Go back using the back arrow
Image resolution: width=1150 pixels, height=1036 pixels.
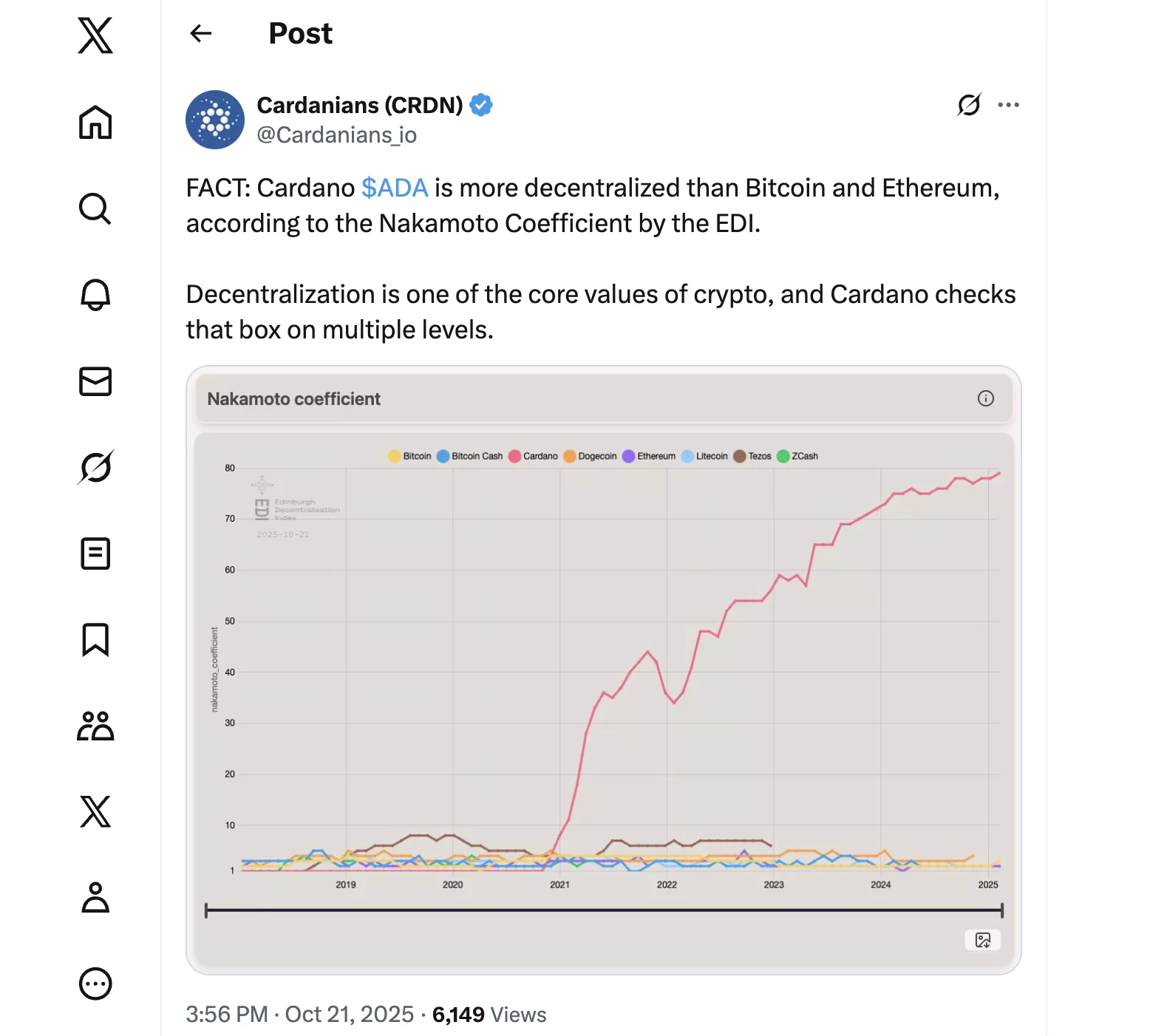[201, 33]
